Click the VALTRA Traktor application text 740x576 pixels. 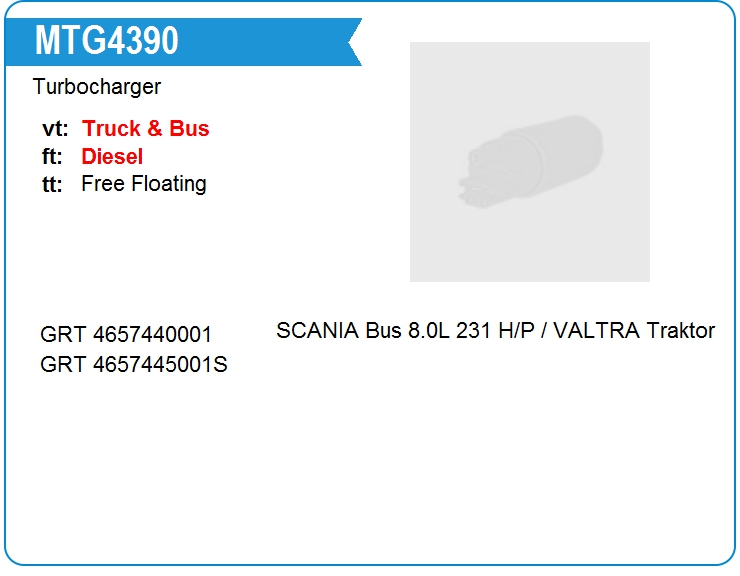click(x=634, y=330)
